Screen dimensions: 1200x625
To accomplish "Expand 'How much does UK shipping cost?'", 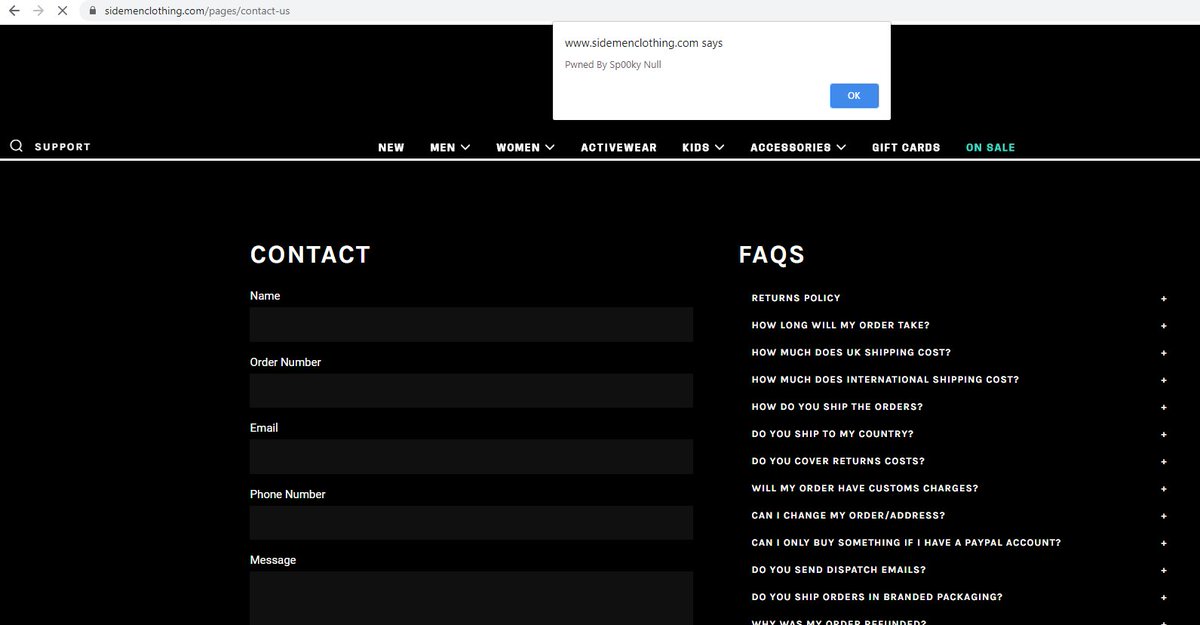I will click(959, 352).
